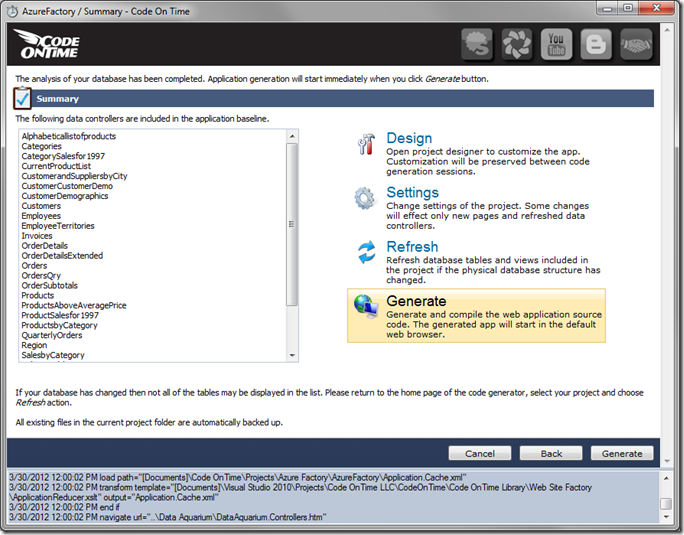Choose the Refresh action link
Viewport: 684px width, 535px height.
coord(412,247)
